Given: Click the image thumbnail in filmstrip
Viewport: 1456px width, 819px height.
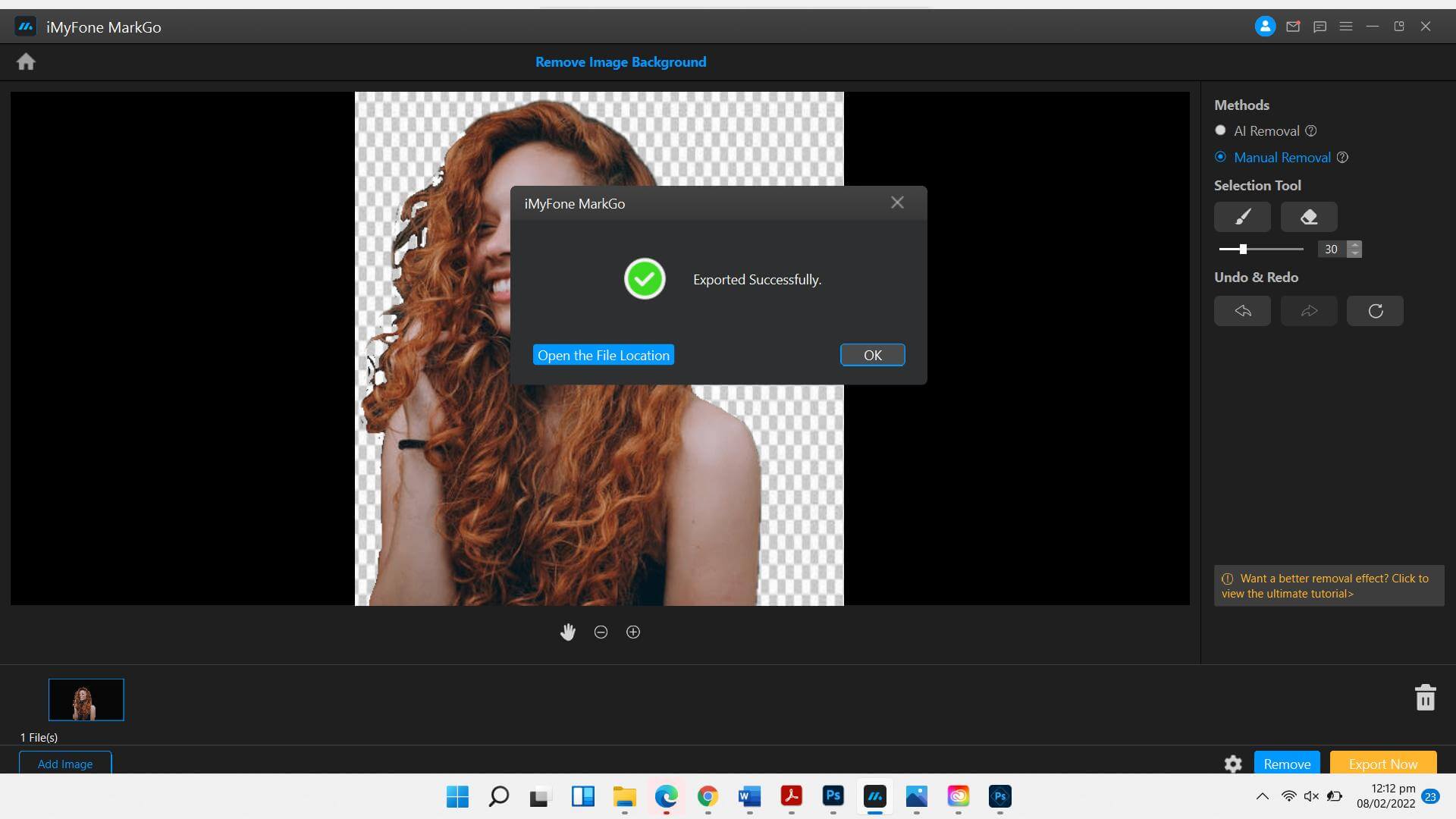Looking at the screenshot, I should pyautogui.click(x=86, y=699).
